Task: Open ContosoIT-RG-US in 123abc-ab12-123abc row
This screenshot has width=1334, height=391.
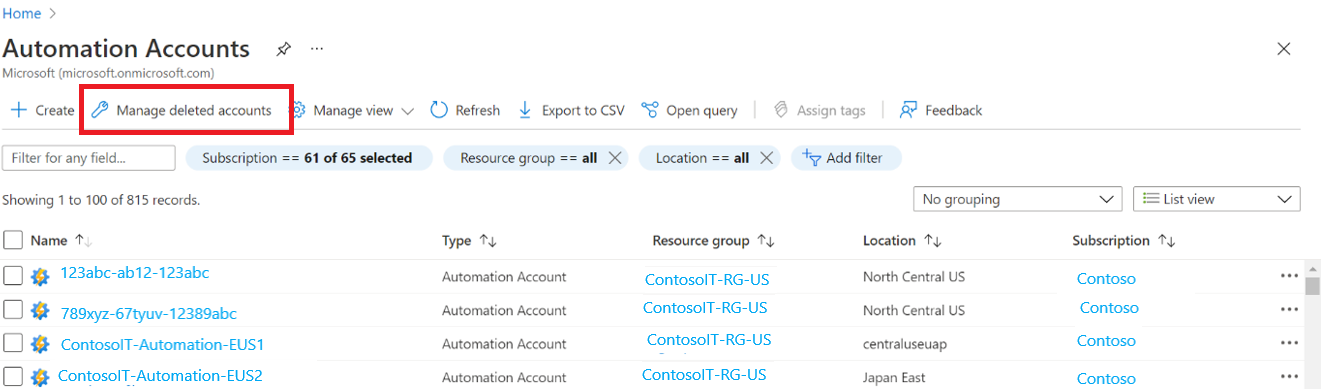Action: click(707, 280)
